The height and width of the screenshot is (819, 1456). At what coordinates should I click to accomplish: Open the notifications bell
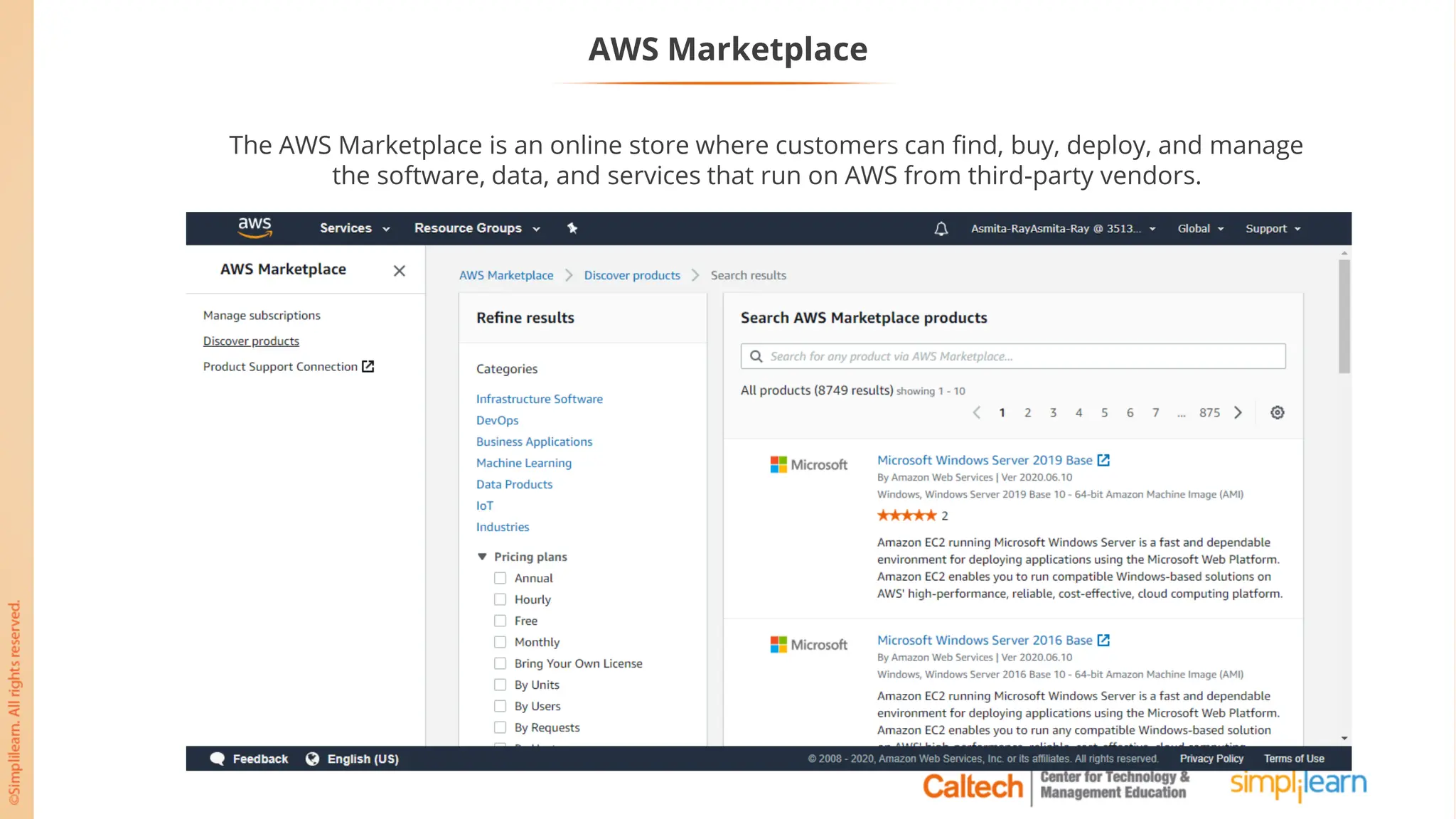coord(941,228)
